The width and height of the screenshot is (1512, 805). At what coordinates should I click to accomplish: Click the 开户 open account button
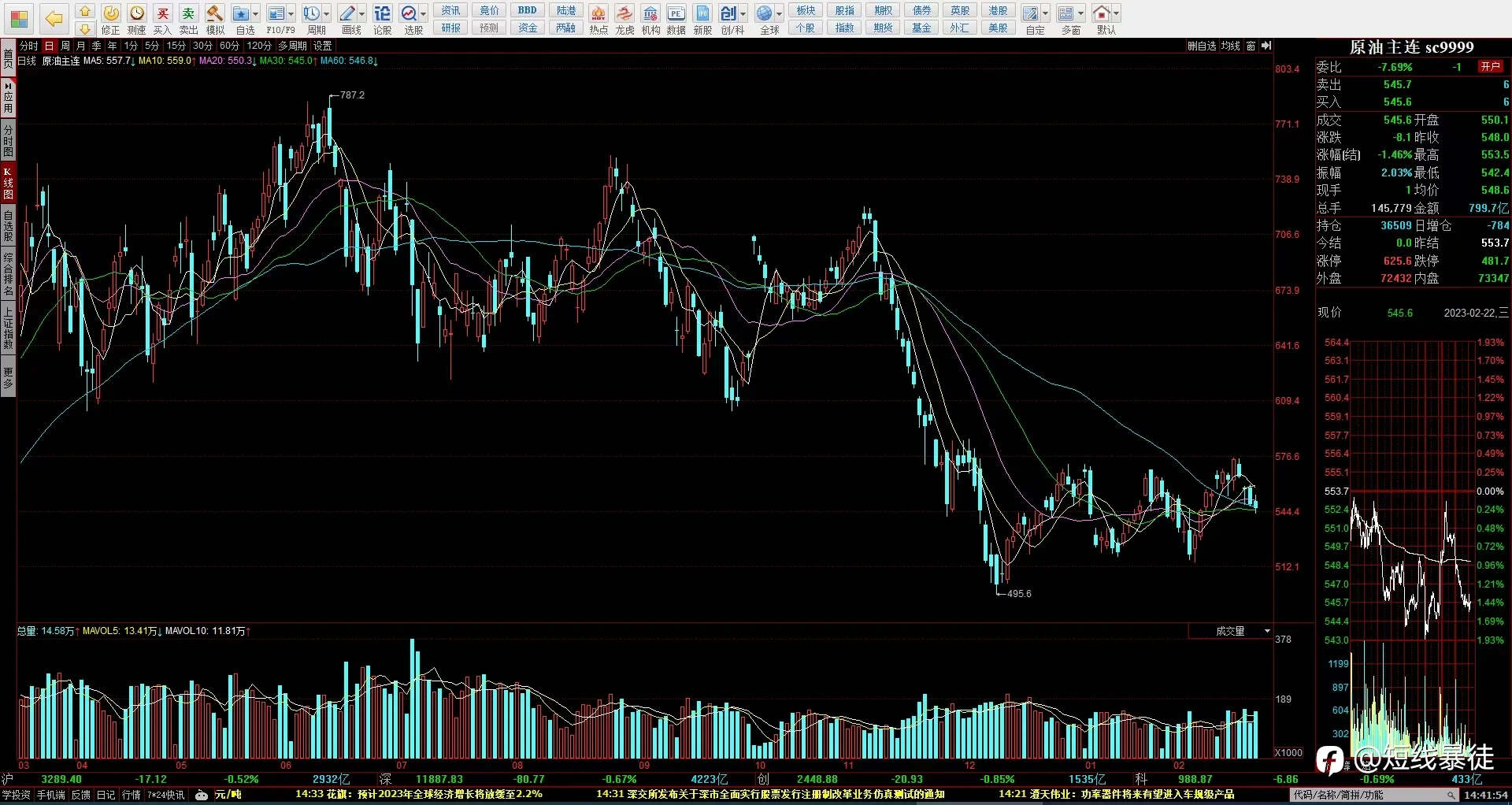(x=1490, y=67)
